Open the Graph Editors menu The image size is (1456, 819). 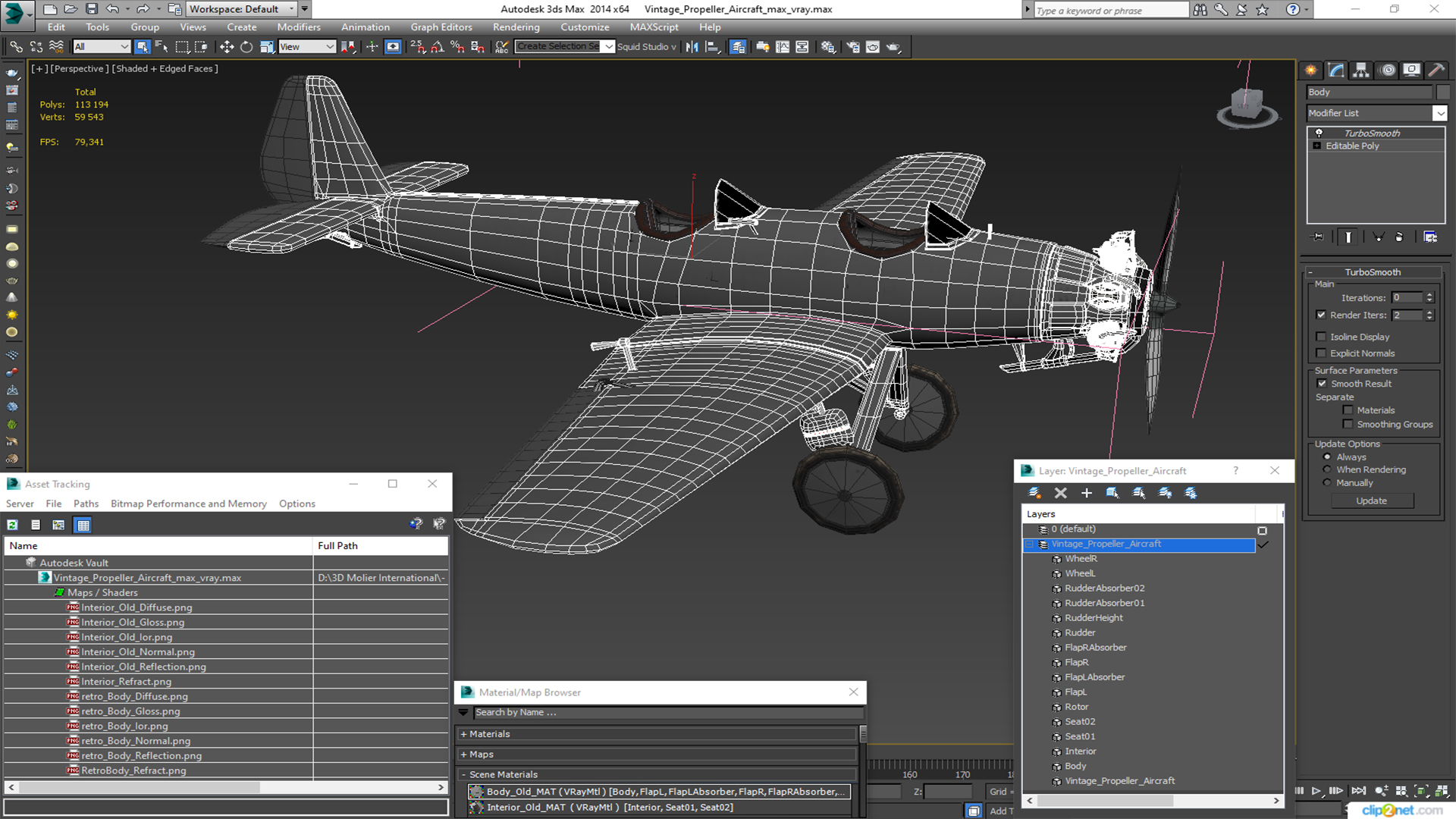[441, 27]
